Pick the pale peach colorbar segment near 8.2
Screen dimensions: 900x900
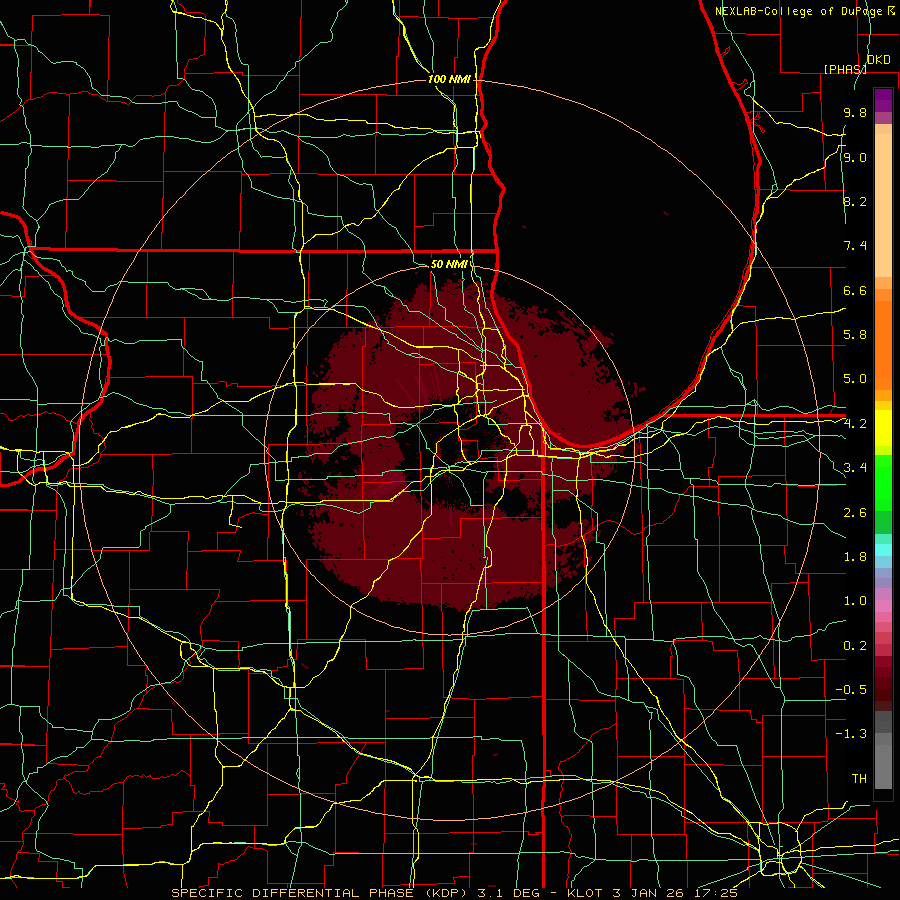pyautogui.click(x=883, y=207)
